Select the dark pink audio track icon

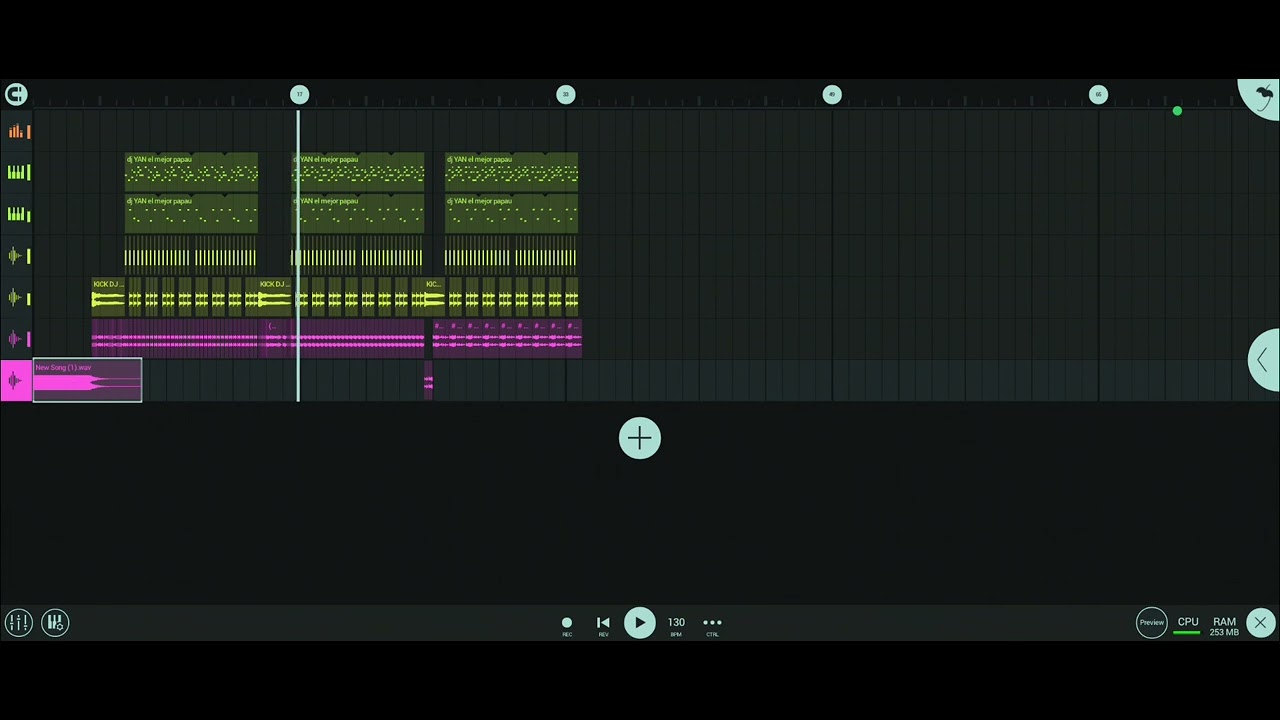click(x=16, y=339)
